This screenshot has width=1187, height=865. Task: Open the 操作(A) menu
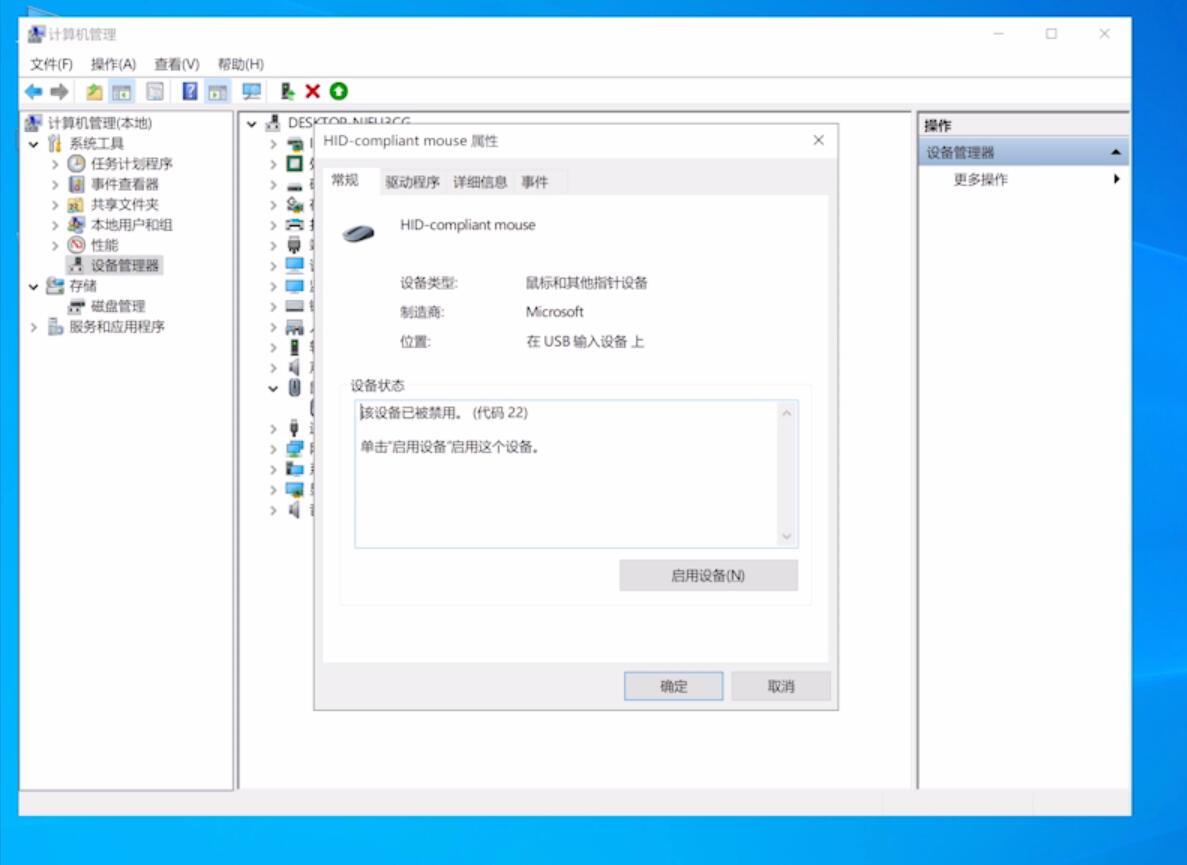pyautogui.click(x=114, y=64)
